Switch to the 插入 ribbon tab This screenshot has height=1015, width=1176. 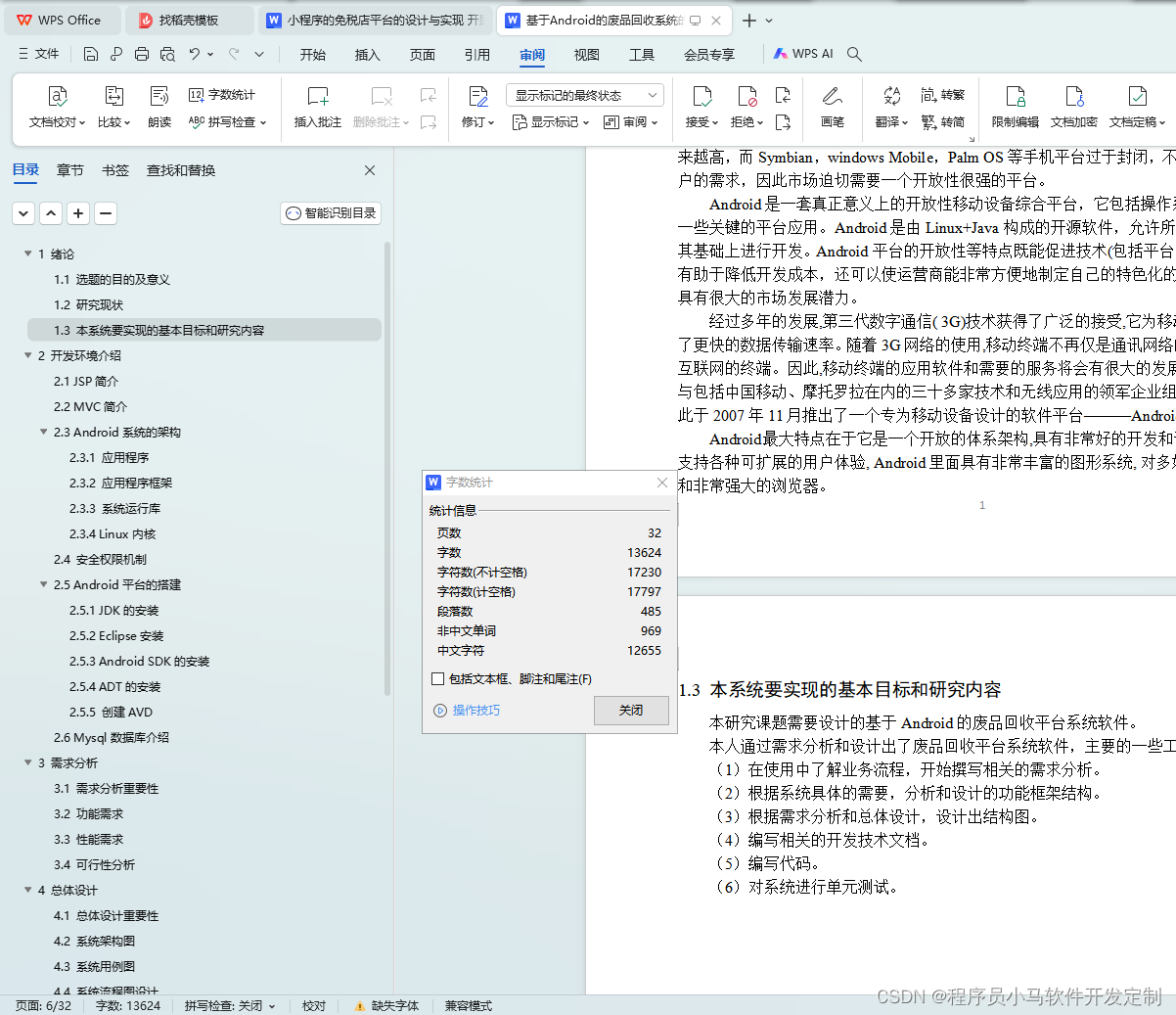367,54
